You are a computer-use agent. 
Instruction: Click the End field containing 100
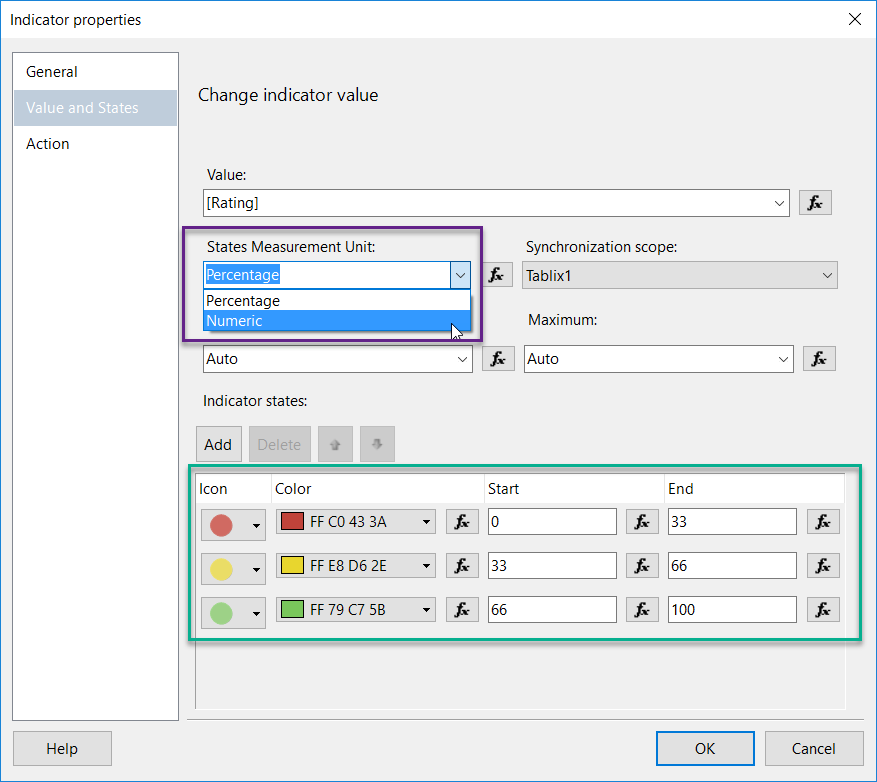(732, 610)
